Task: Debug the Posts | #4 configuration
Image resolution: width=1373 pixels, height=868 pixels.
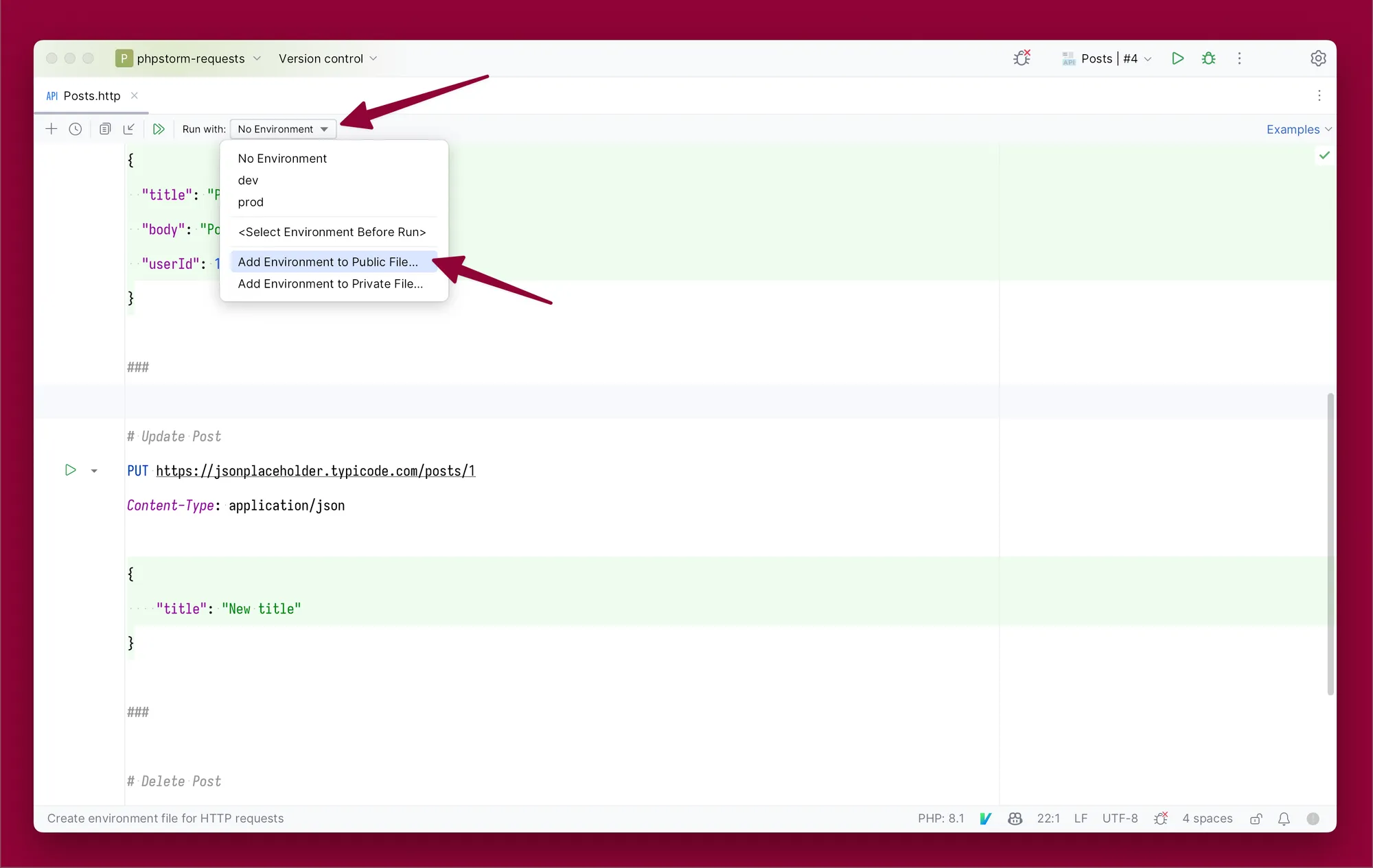Action: [1209, 58]
